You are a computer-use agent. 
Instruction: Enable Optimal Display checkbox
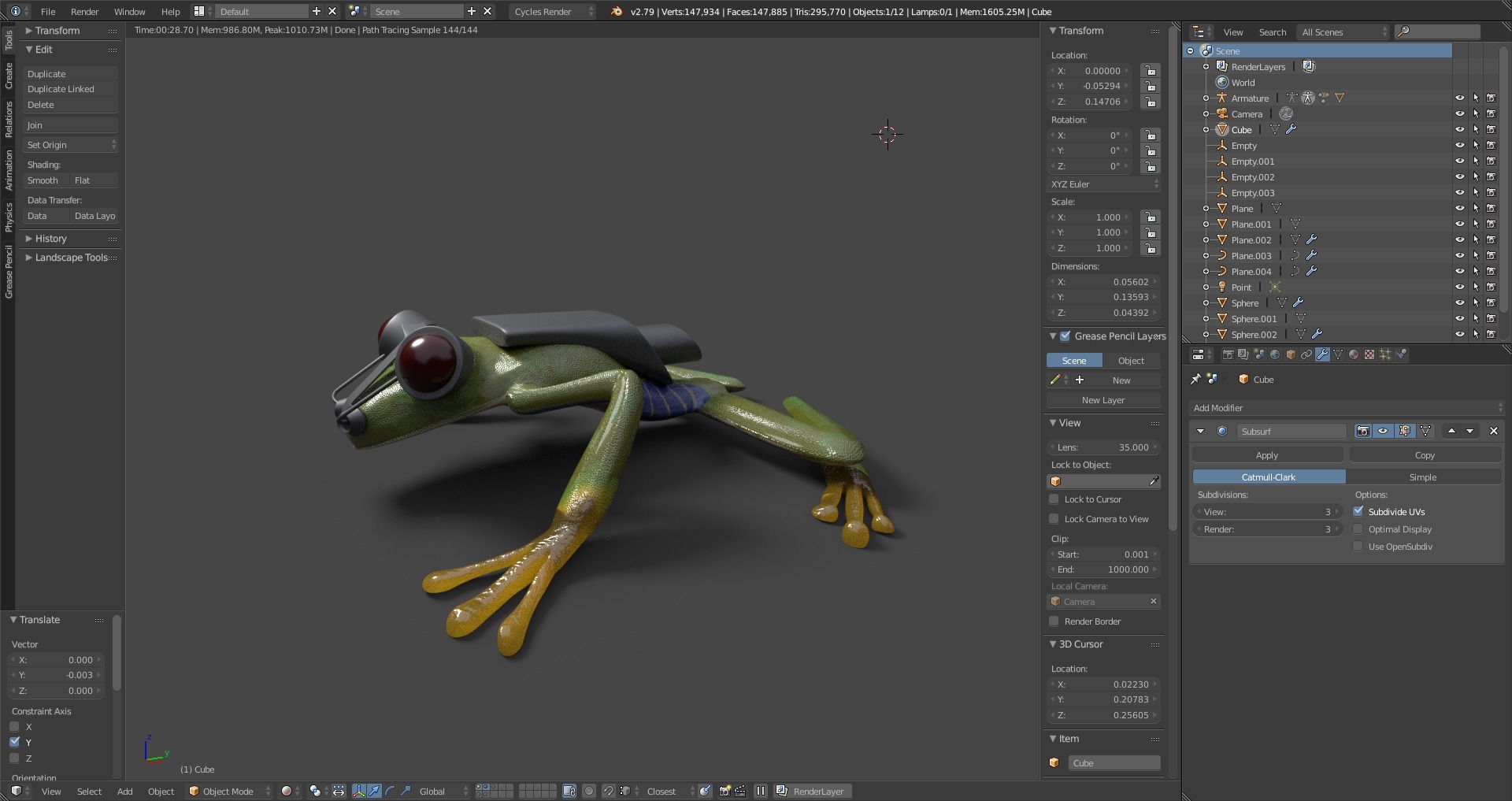pos(1358,529)
